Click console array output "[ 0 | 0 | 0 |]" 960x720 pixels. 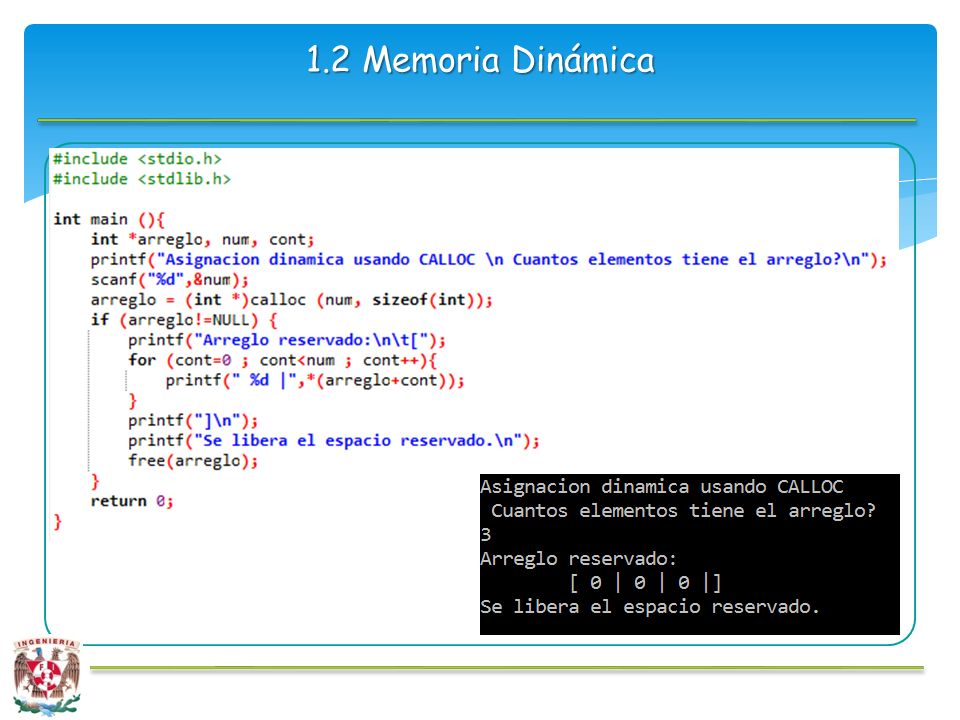tap(645, 583)
